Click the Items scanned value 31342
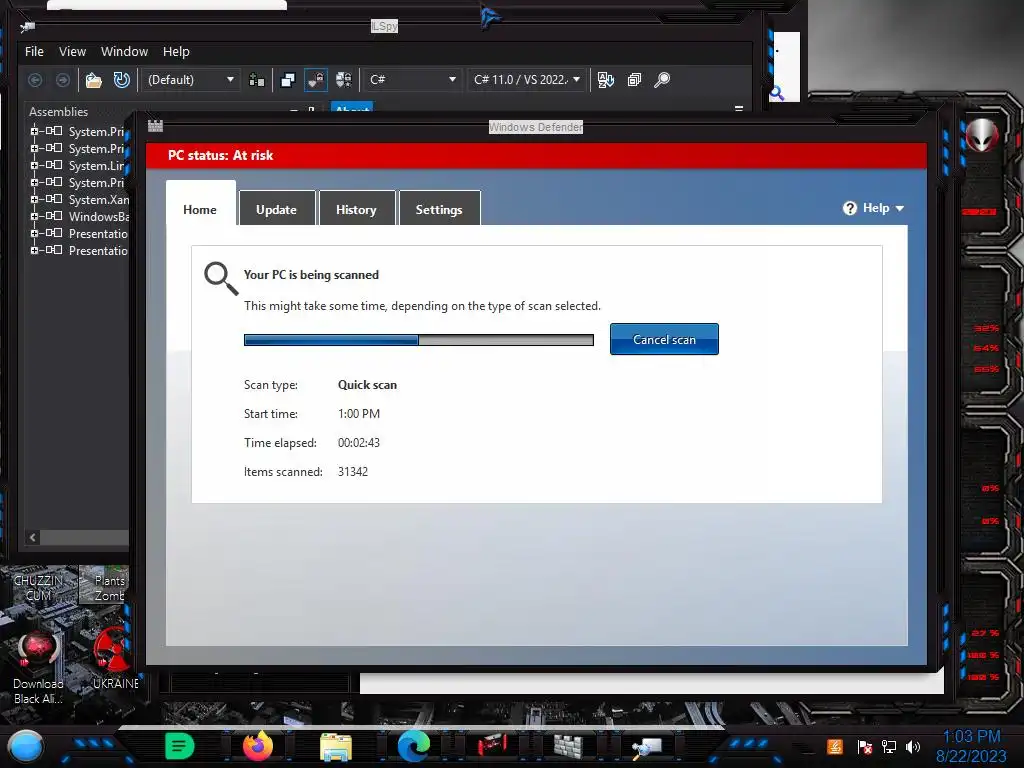1024x768 pixels. click(353, 472)
